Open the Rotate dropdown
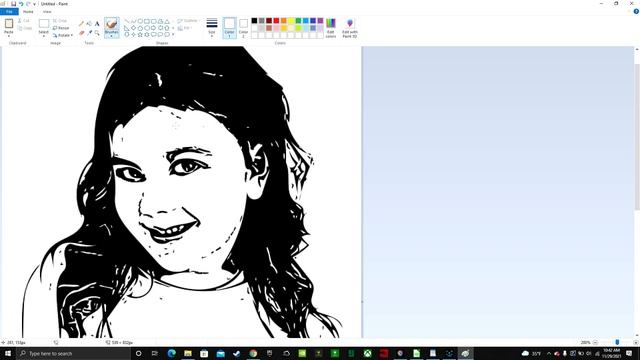This screenshot has height=360, width=640. 63,36
